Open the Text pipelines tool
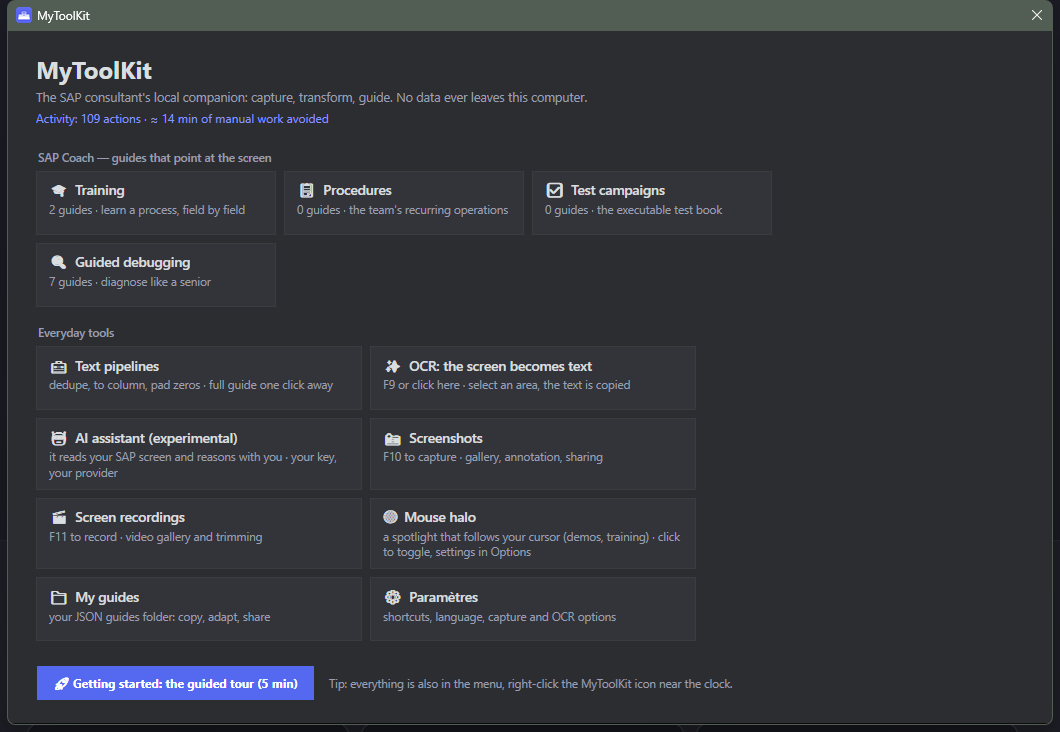Image resolution: width=1060 pixels, height=732 pixels. tap(199, 378)
